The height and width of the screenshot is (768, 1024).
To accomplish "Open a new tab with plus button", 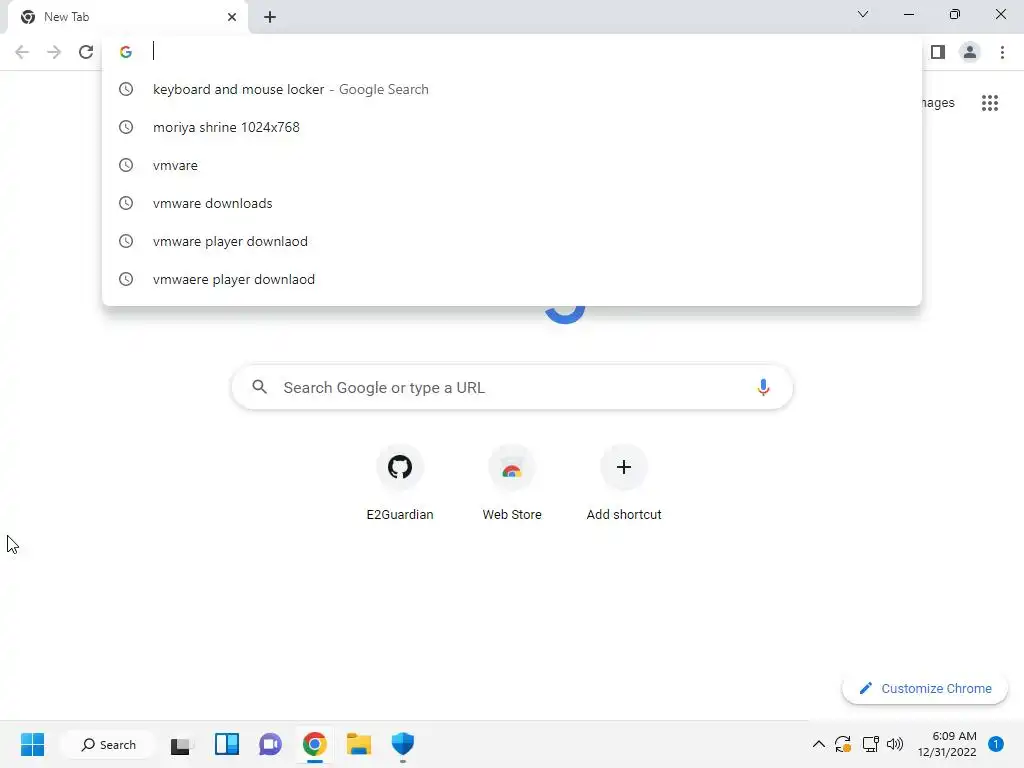I will pyautogui.click(x=270, y=17).
